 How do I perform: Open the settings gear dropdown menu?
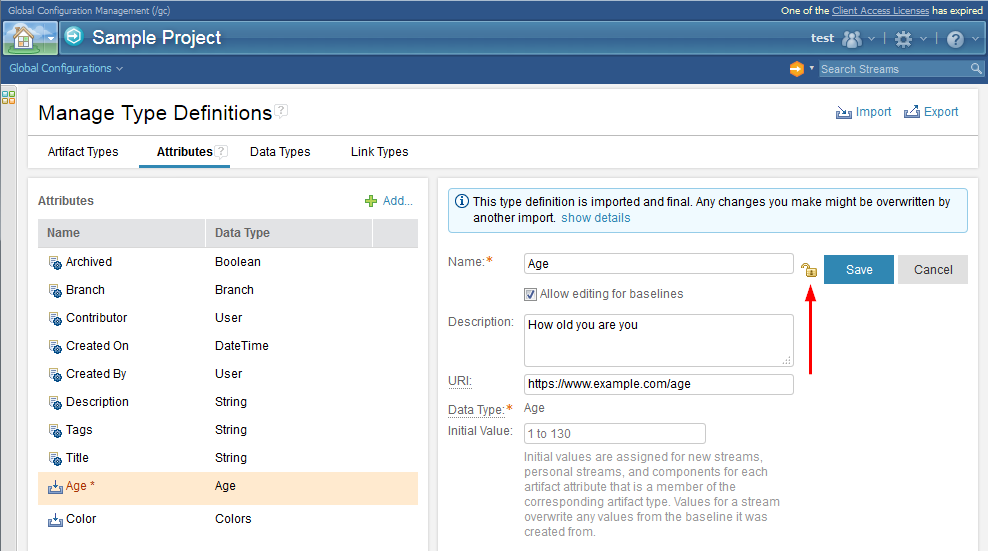(910, 39)
